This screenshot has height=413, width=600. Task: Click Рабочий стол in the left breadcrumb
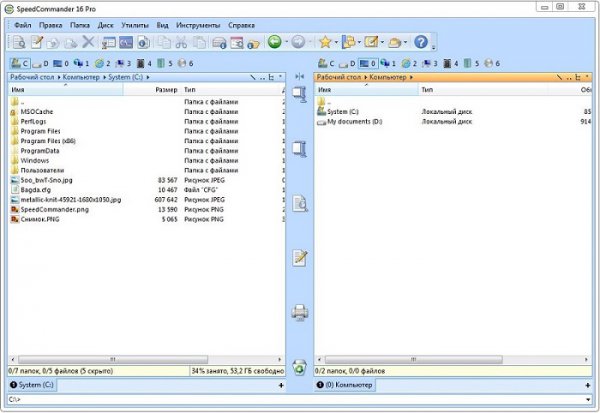32,77
